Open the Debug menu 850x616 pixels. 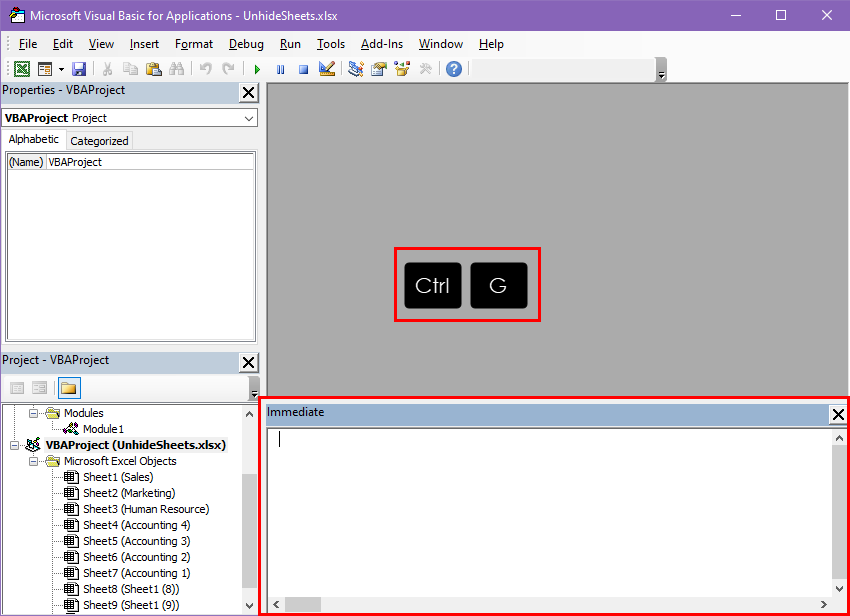(x=246, y=44)
